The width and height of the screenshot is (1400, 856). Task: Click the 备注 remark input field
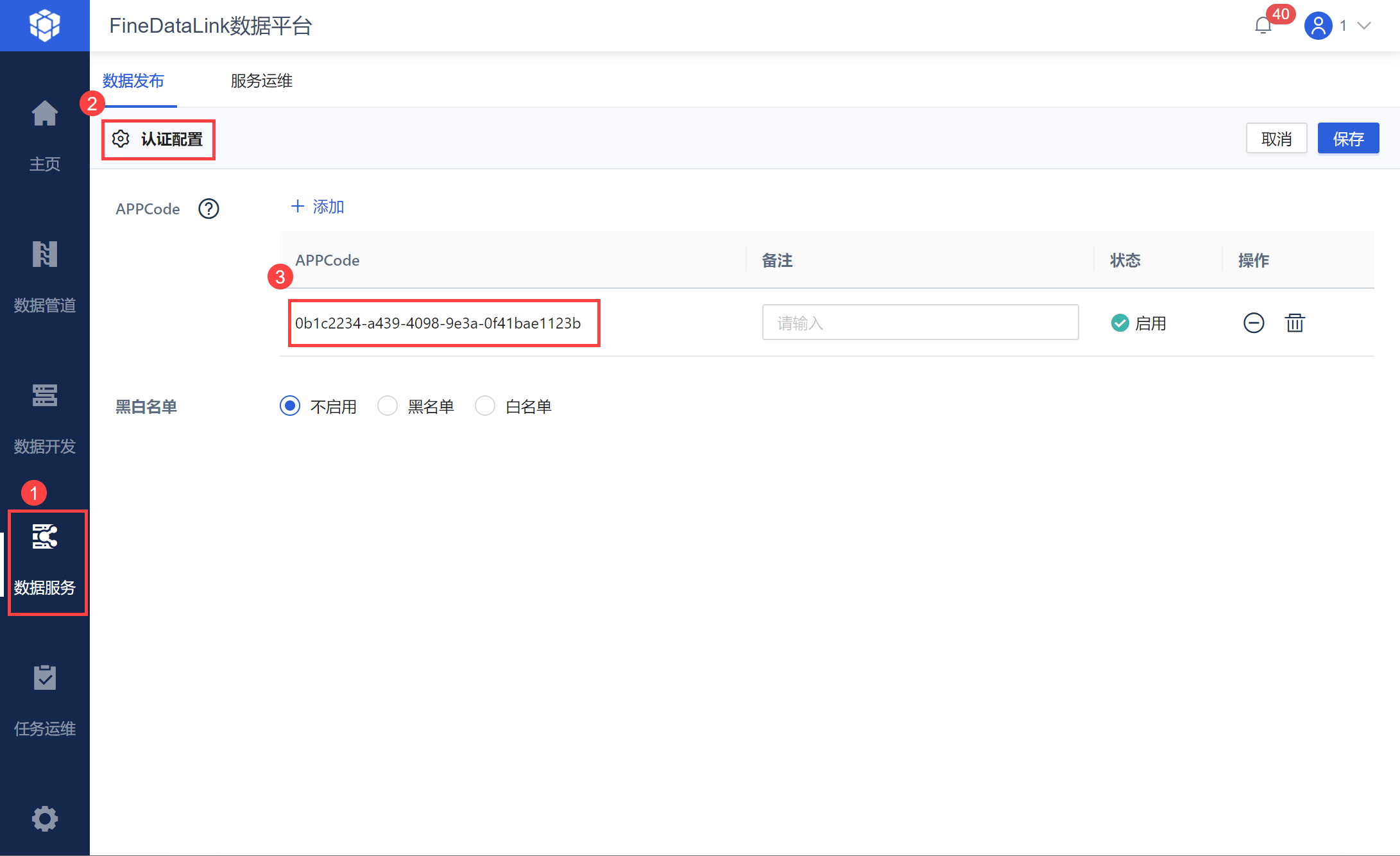(x=919, y=323)
